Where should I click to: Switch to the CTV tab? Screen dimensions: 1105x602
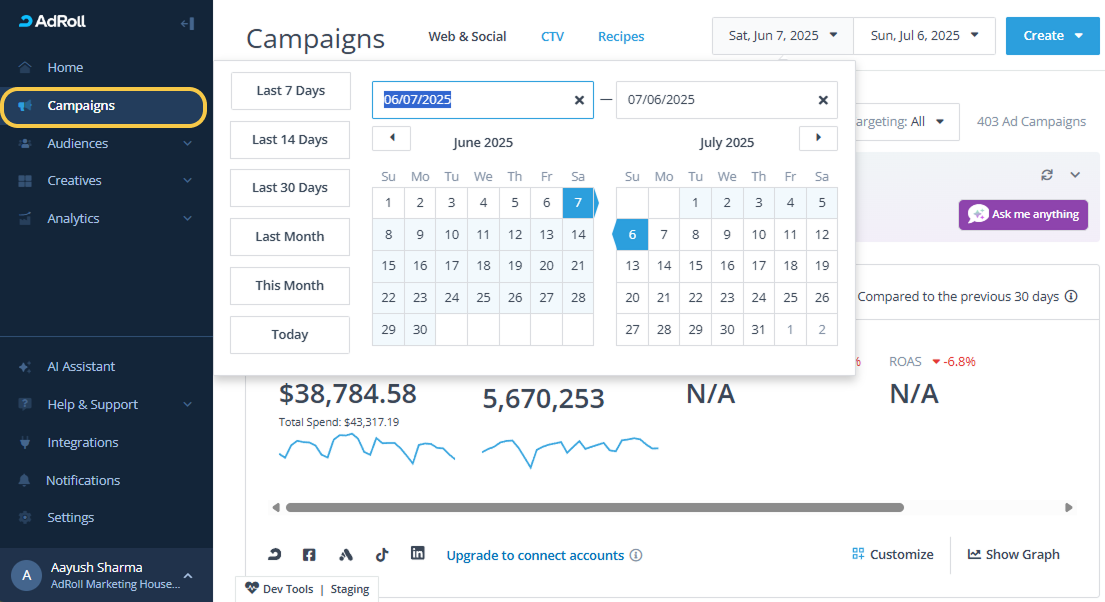click(552, 37)
